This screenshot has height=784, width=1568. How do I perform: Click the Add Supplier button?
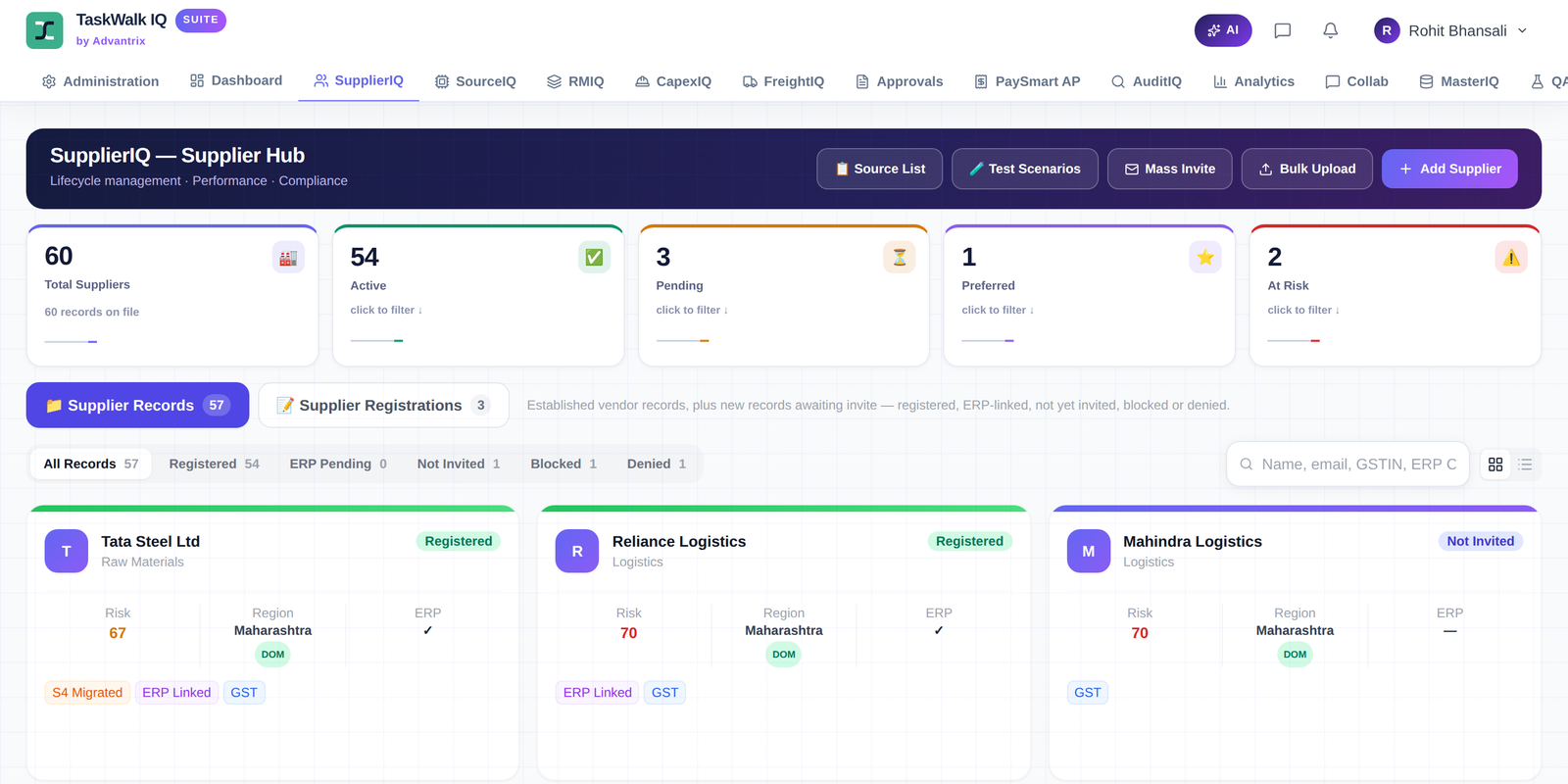(x=1449, y=169)
